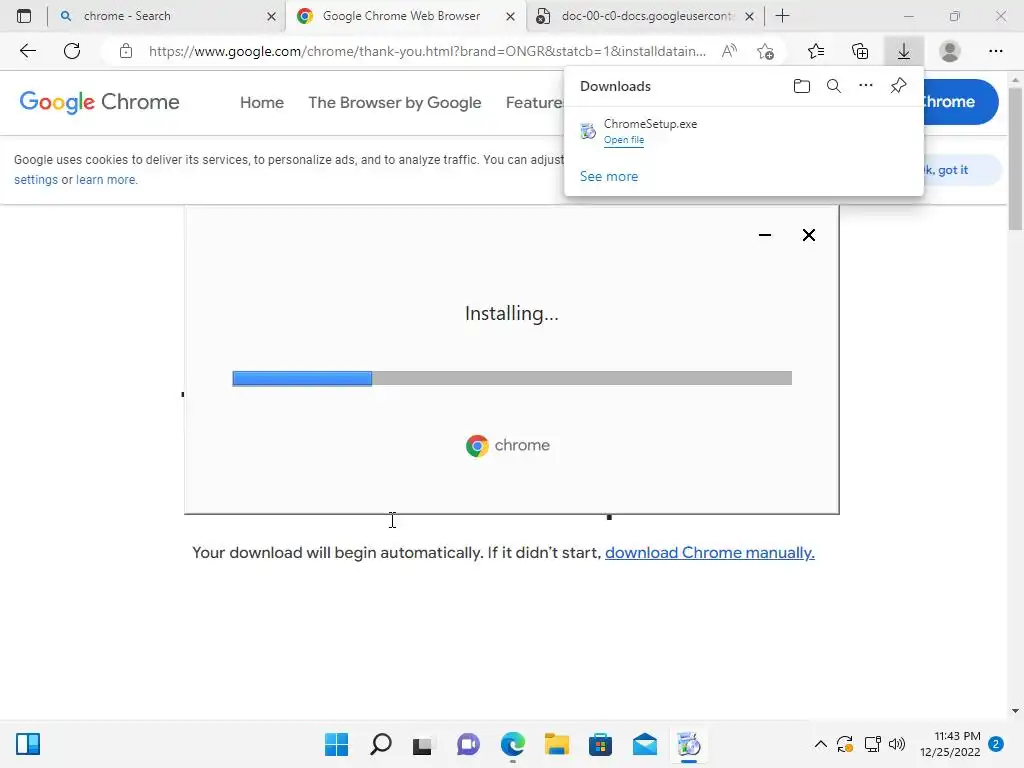The image size is (1024, 768).
Task: Toggle the Downloads toolbar button
Action: (904, 51)
